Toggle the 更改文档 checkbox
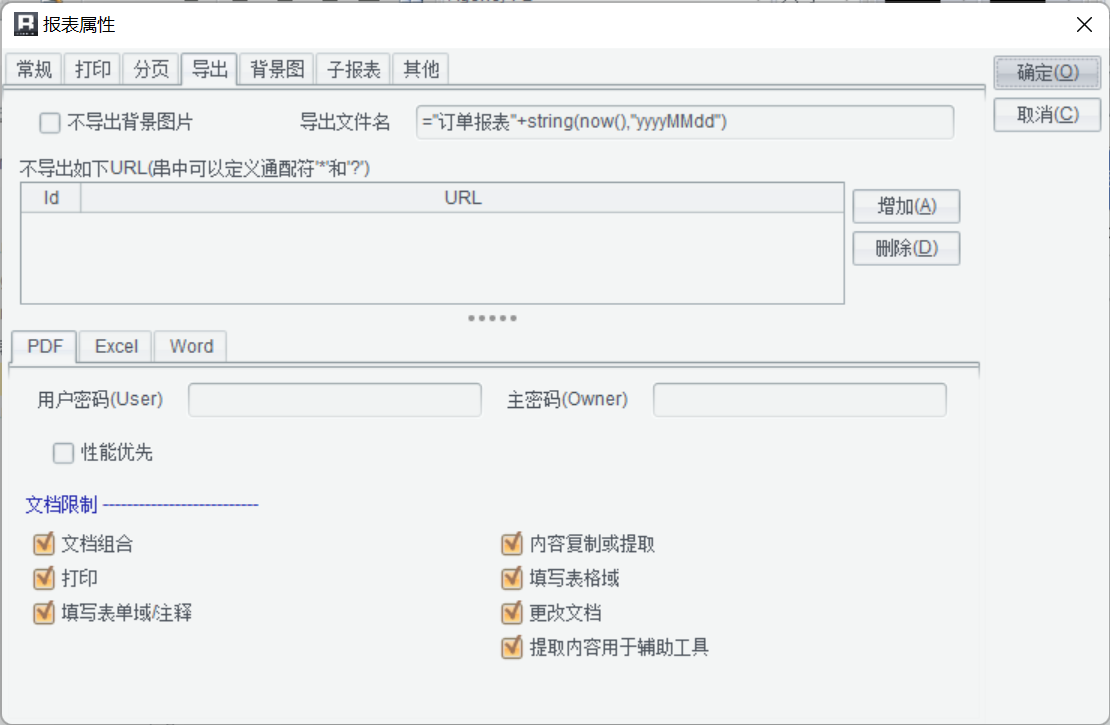Image resolution: width=1110 pixels, height=725 pixels. click(x=512, y=612)
